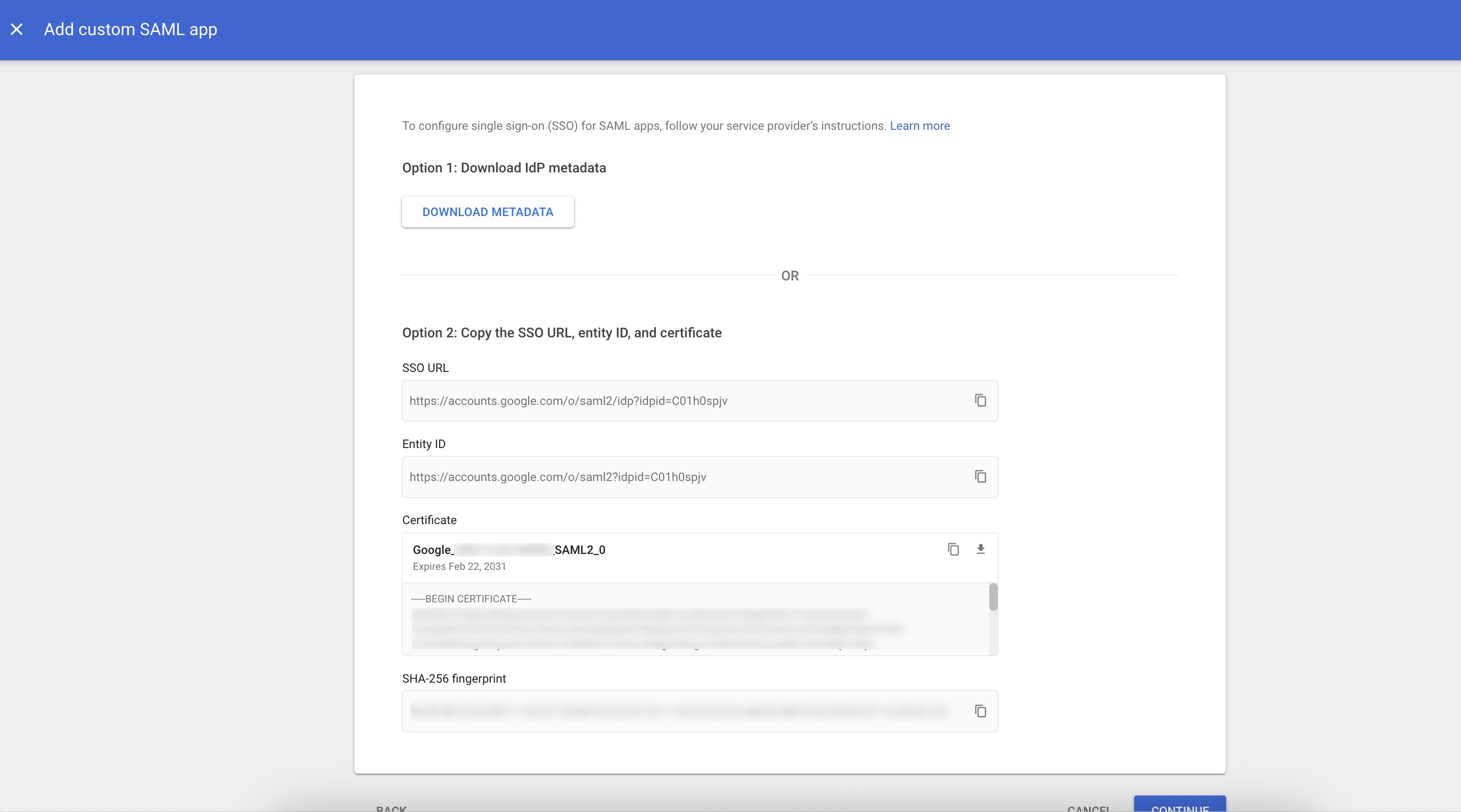
Task: Click inside the Entity ID field
Action: coord(680,477)
